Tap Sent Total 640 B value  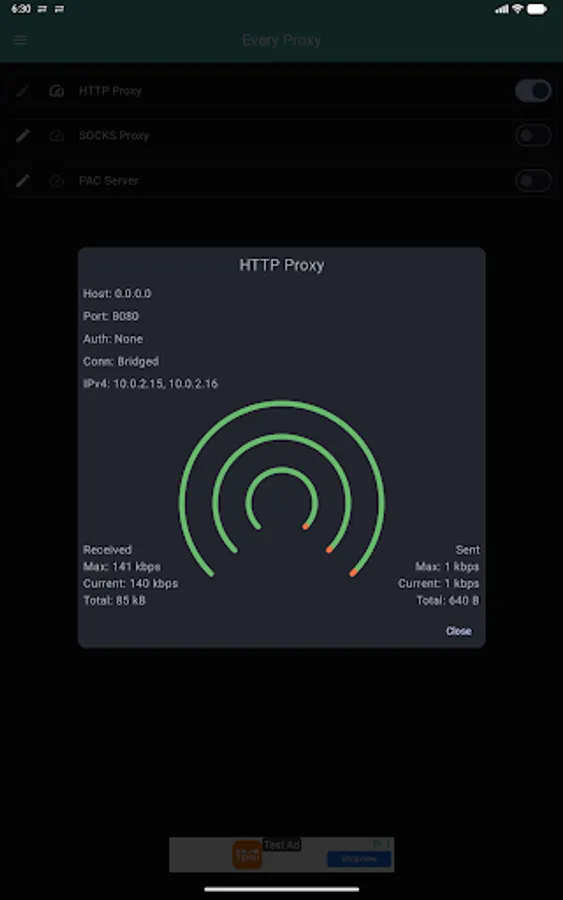click(448, 600)
